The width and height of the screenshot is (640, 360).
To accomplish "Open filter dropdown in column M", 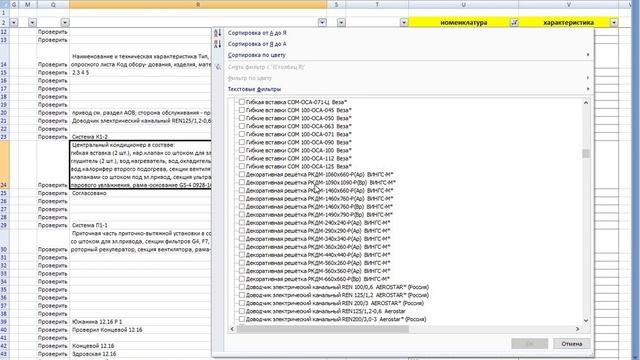I will [32, 23].
